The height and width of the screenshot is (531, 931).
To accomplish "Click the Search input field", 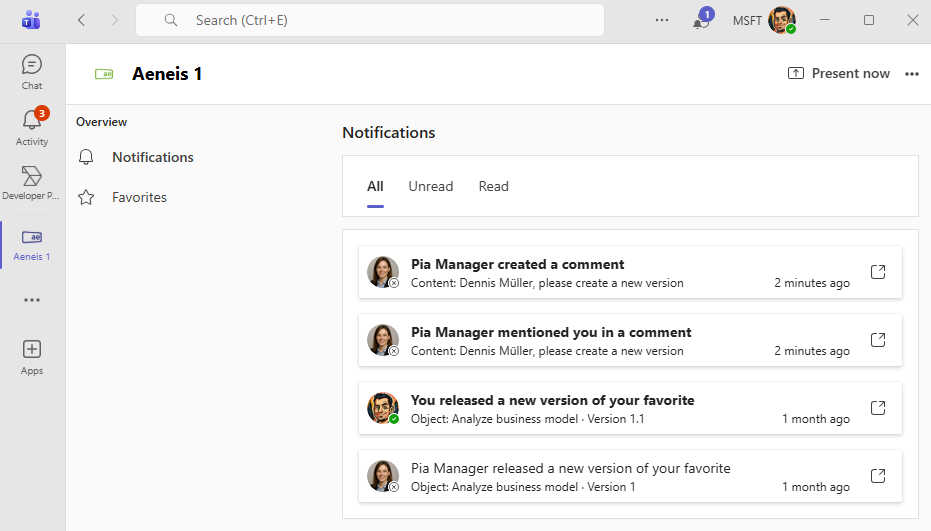I will coord(370,20).
